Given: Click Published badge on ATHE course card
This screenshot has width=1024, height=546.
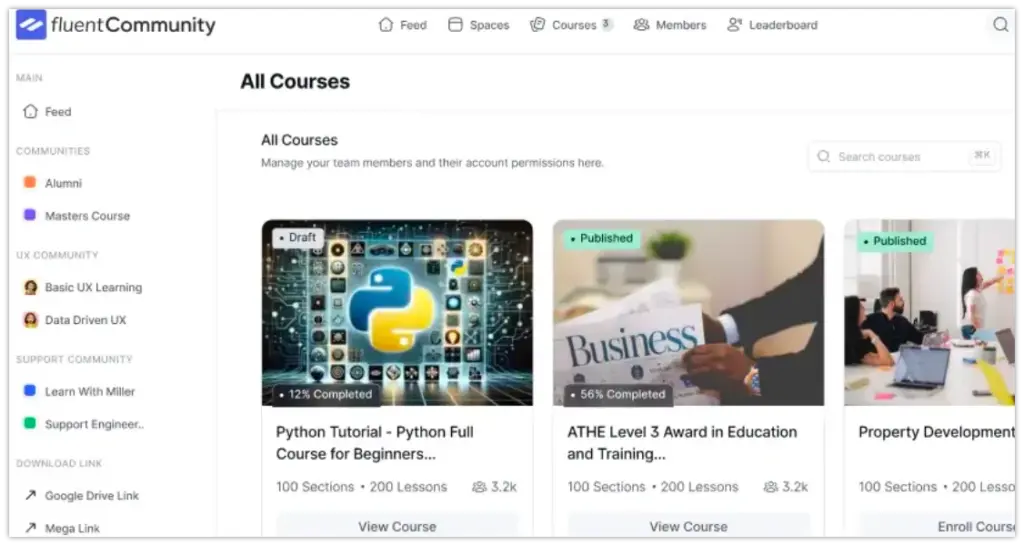Looking at the screenshot, I should (x=602, y=238).
